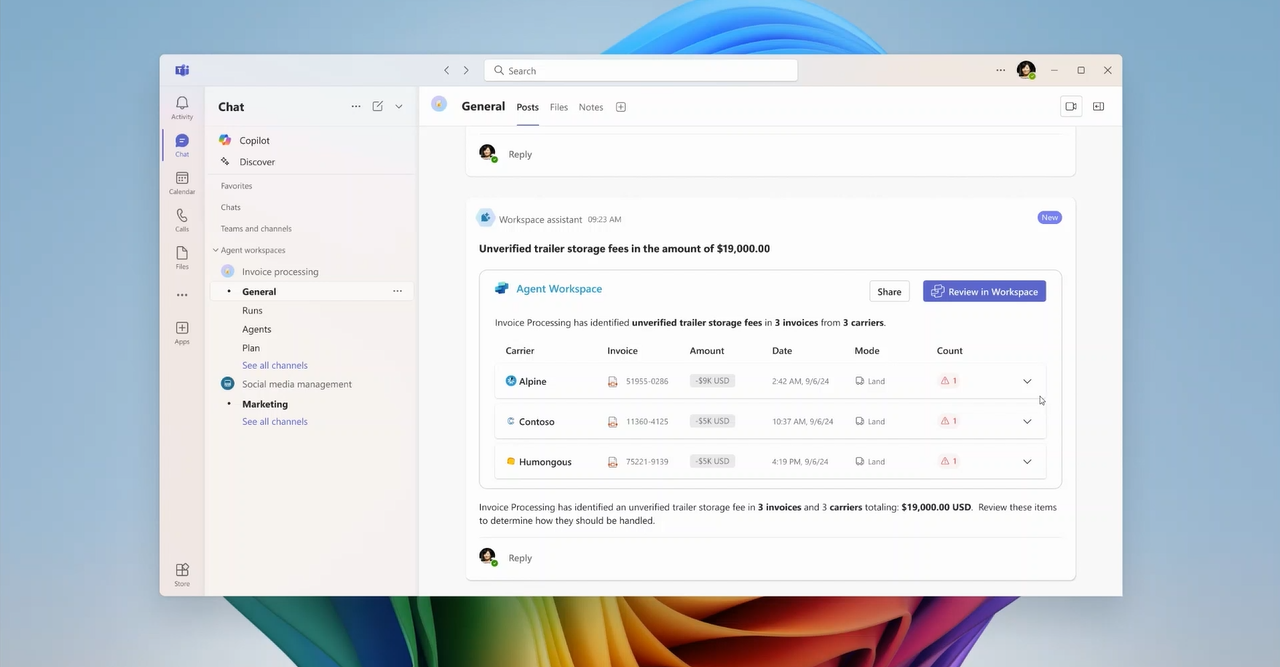Show more apps ellipsis in sidebar
This screenshot has width=1280, height=667.
pos(182,295)
